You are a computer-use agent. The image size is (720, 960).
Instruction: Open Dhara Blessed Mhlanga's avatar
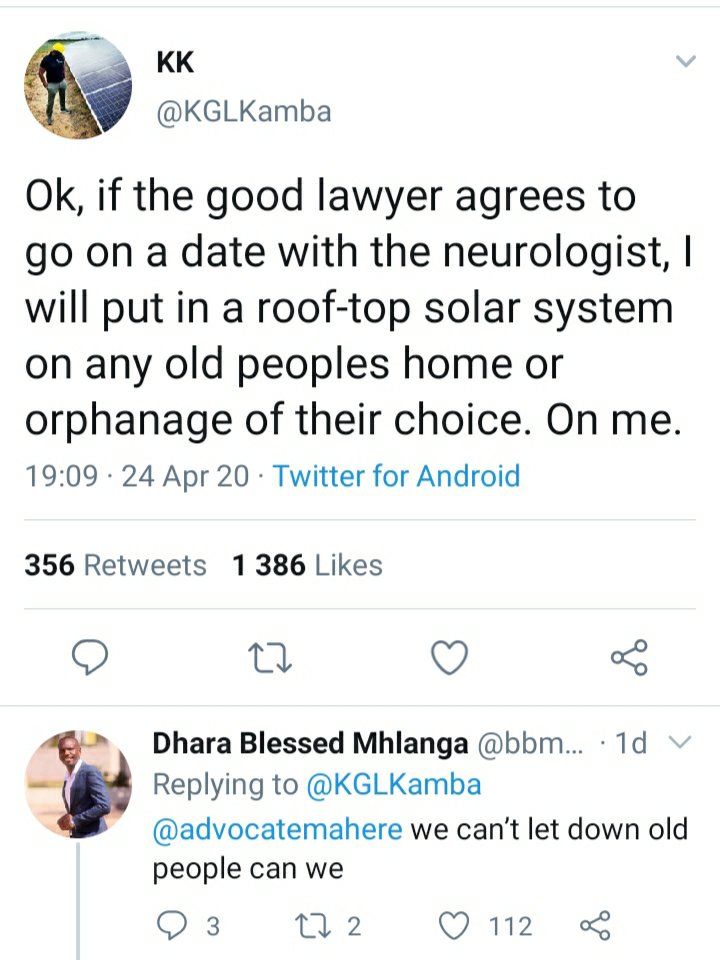[78, 783]
